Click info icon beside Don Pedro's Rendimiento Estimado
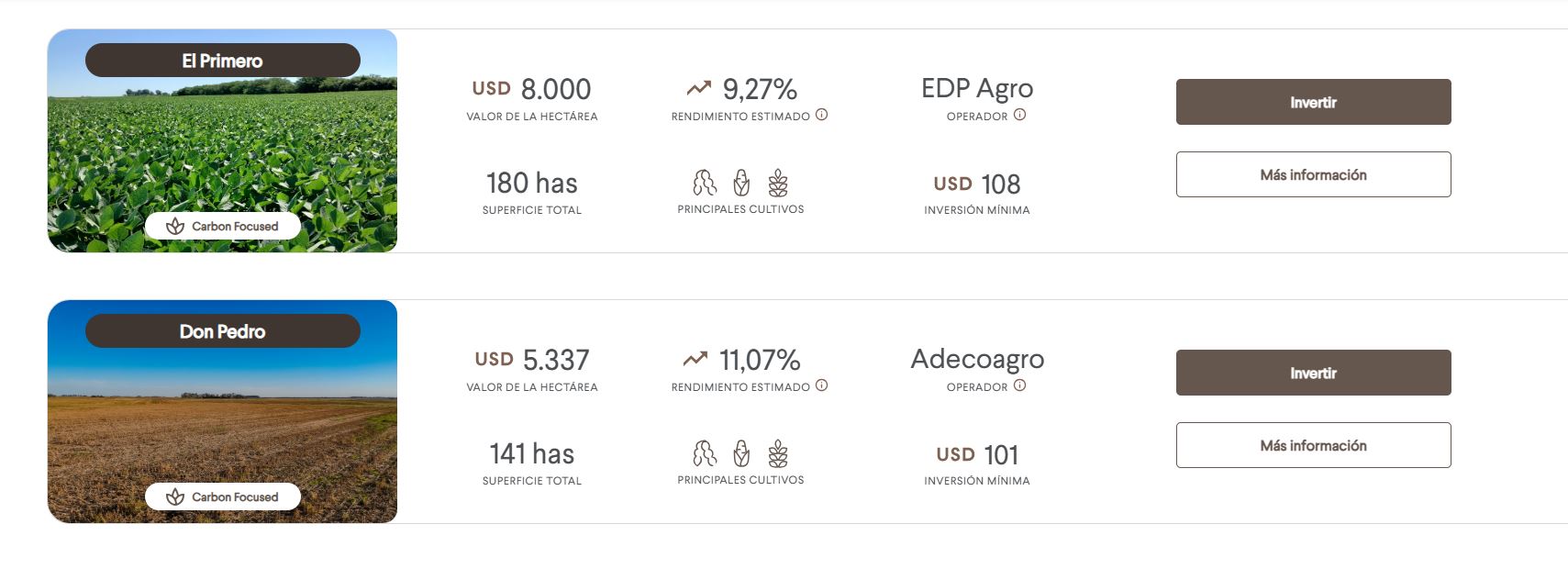The height and width of the screenshot is (569, 1568). (822, 385)
